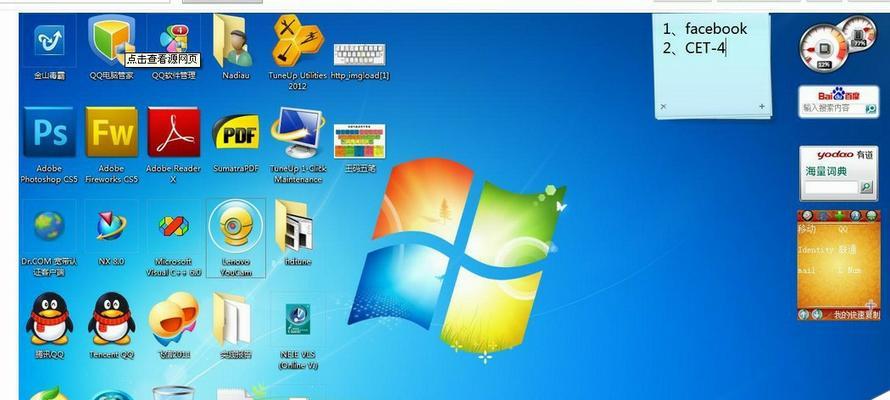Screen dimensions: 890x400
Task: Click the CET-4 line in sticky note
Action: pyautogui.click(x=705, y=48)
